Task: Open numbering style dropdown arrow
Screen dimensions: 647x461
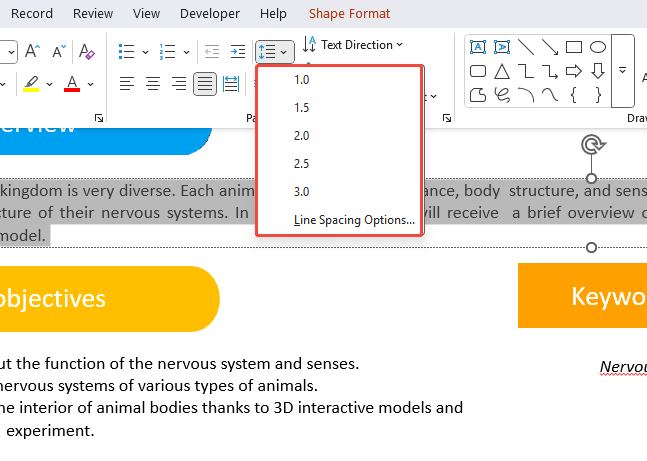Action: pos(187,52)
